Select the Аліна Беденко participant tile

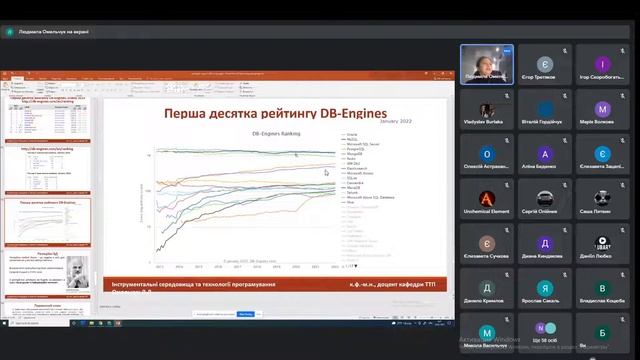pos(544,154)
